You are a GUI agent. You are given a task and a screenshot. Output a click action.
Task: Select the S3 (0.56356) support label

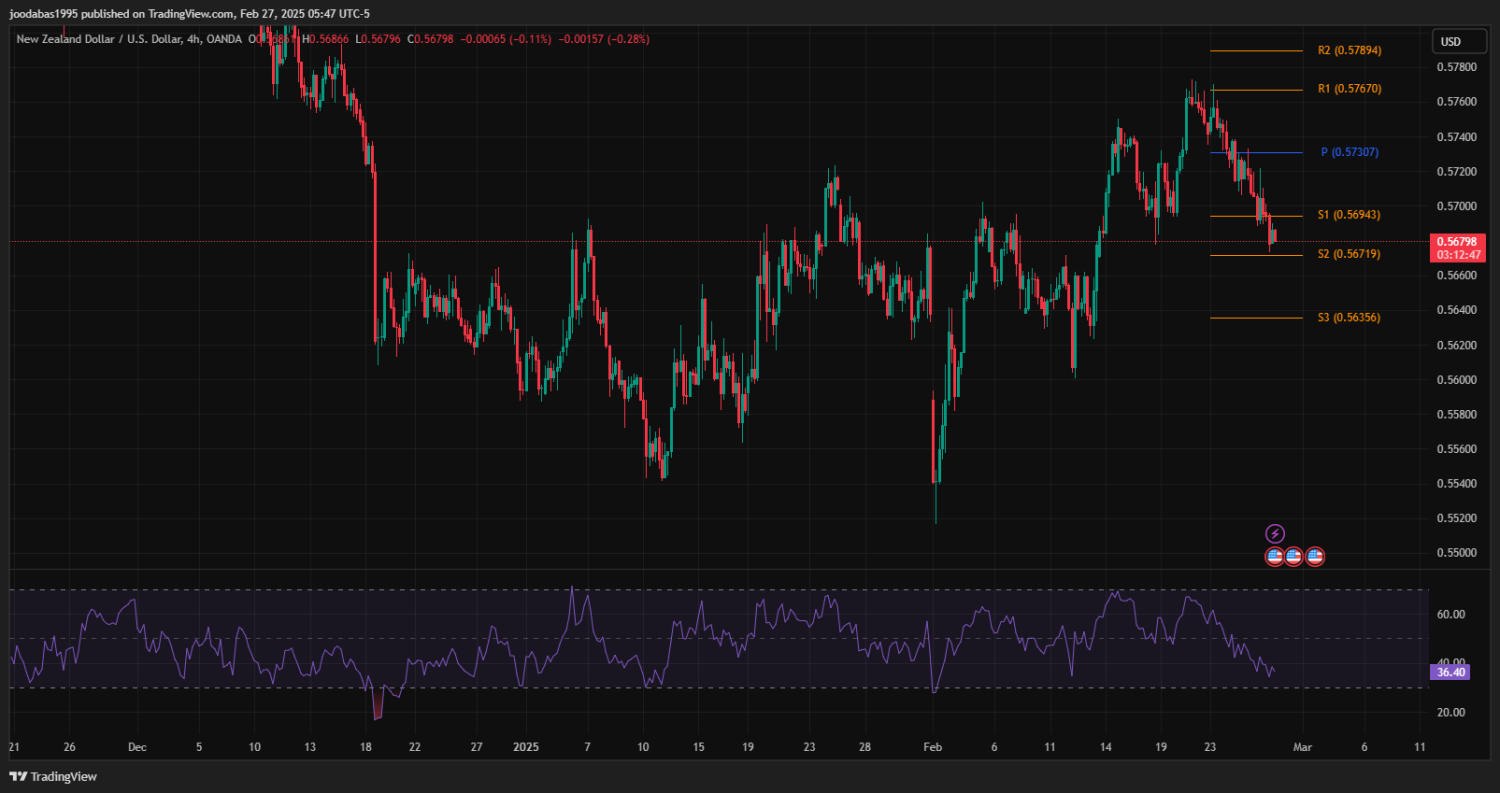(x=1349, y=317)
